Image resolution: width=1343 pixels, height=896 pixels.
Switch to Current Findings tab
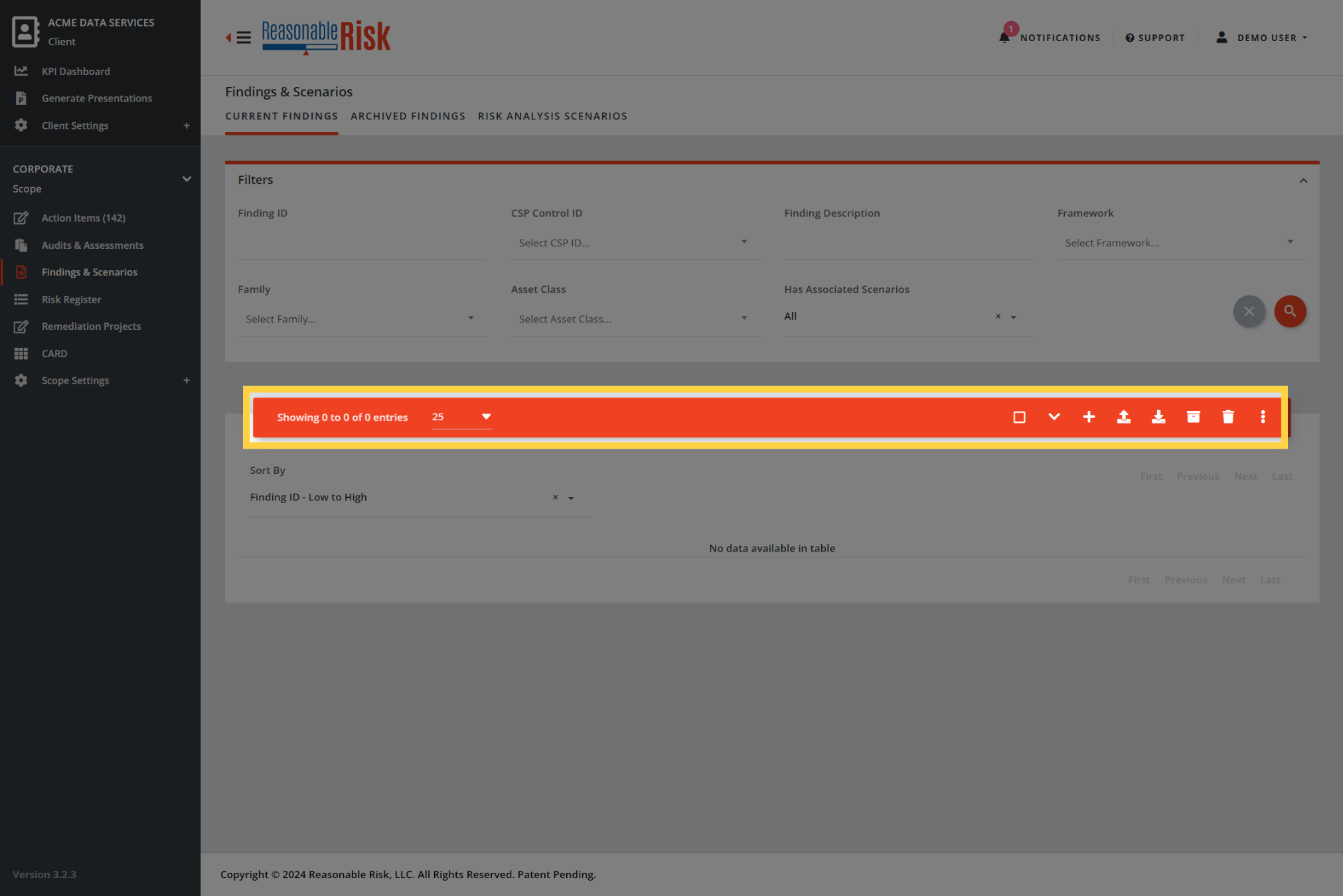coord(281,116)
